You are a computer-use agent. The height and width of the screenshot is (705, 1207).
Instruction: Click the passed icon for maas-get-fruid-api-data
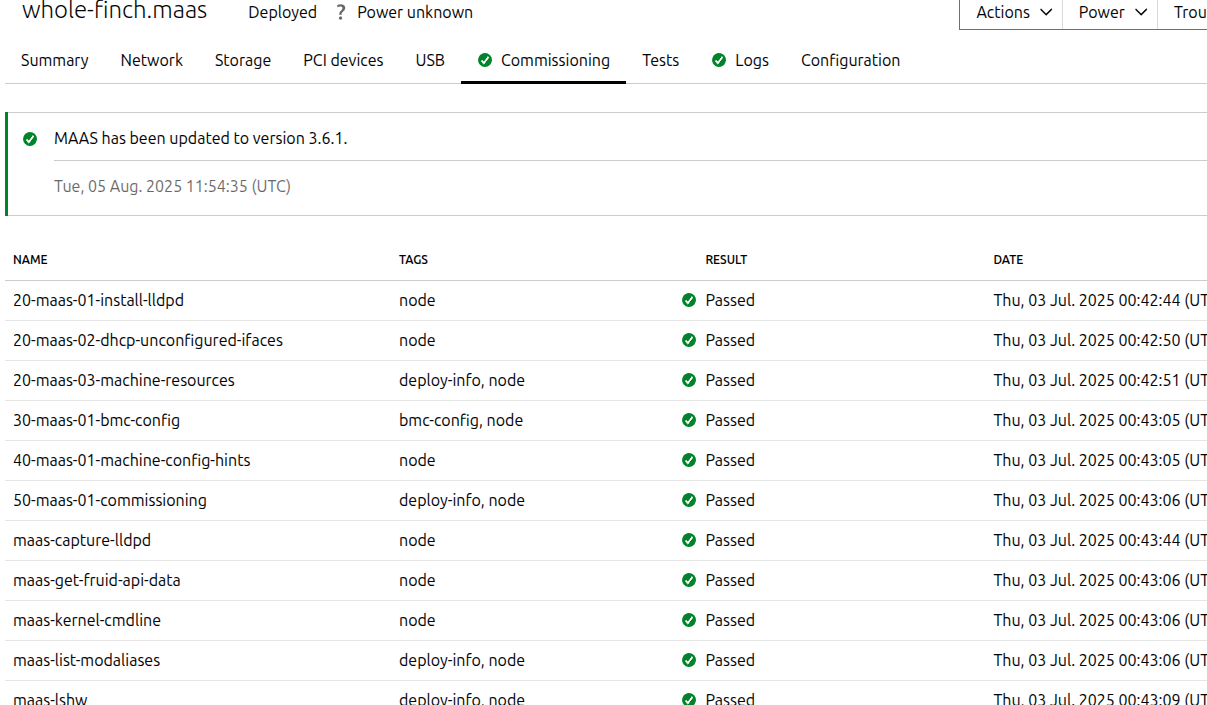689,580
